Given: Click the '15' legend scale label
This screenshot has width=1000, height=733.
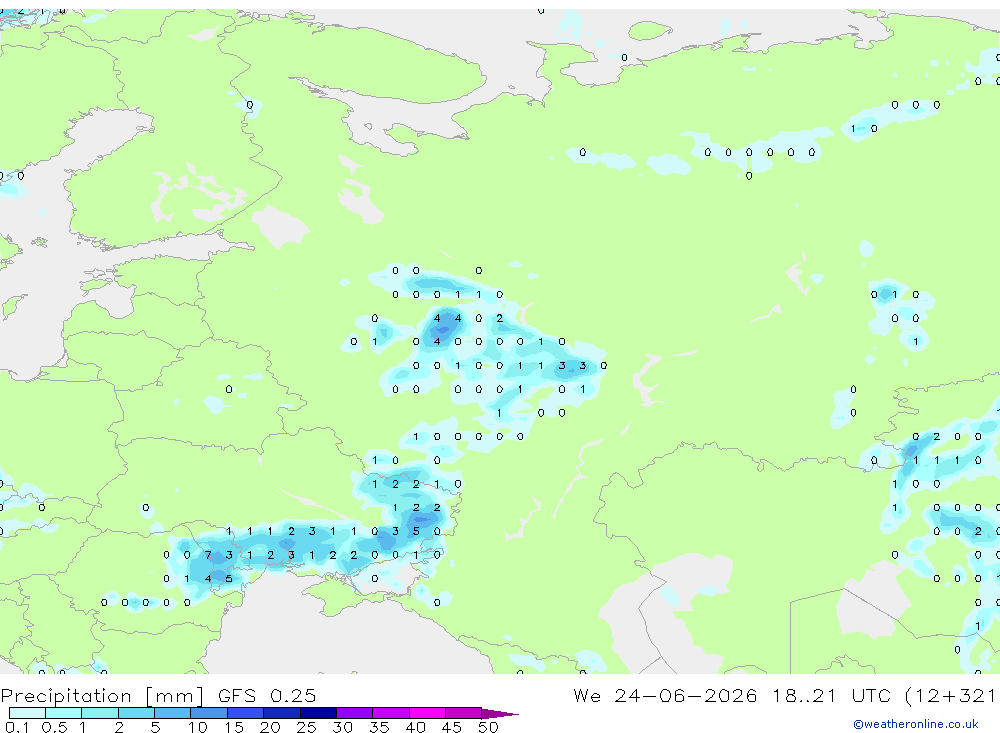Looking at the screenshot, I should pyautogui.click(x=234, y=727).
